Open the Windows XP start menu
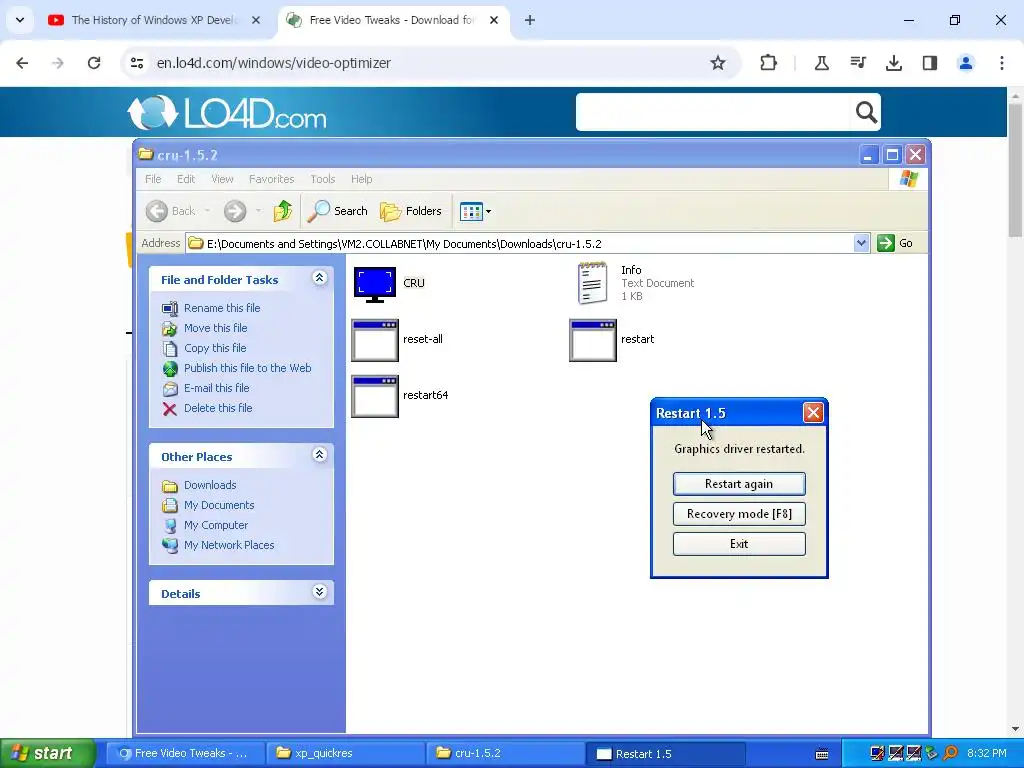 pyautogui.click(x=48, y=753)
